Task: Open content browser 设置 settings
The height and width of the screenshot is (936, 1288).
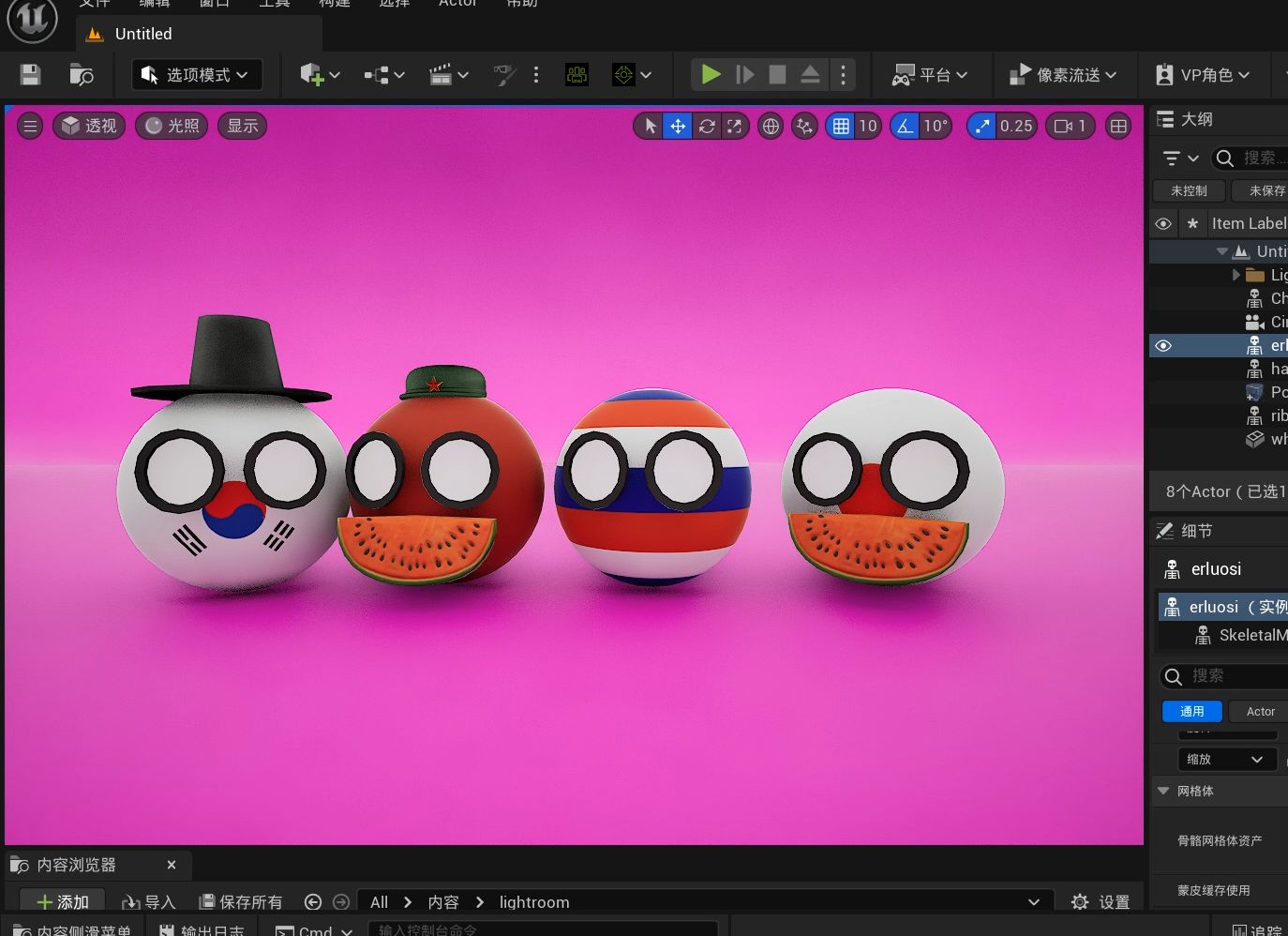Action: pyautogui.click(x=1101, y=902)
